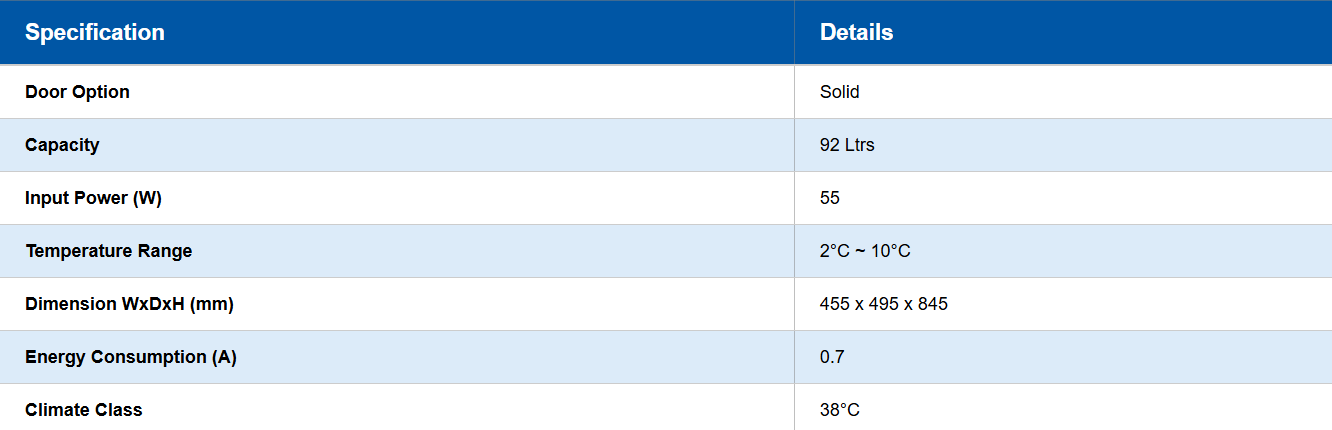Click the 38°C climate class value
This screenshot has height=430, width=1332.
tap(840, 410)
